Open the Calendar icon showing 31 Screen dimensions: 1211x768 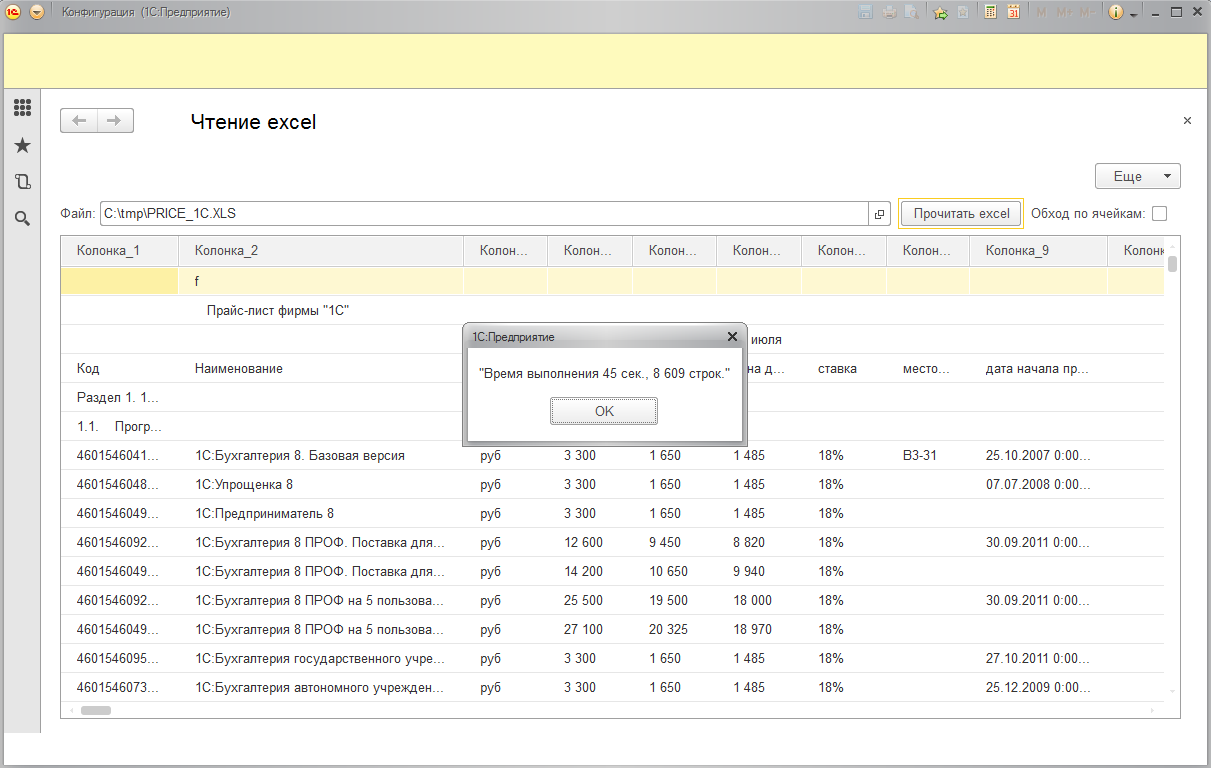coord(1013,13)
